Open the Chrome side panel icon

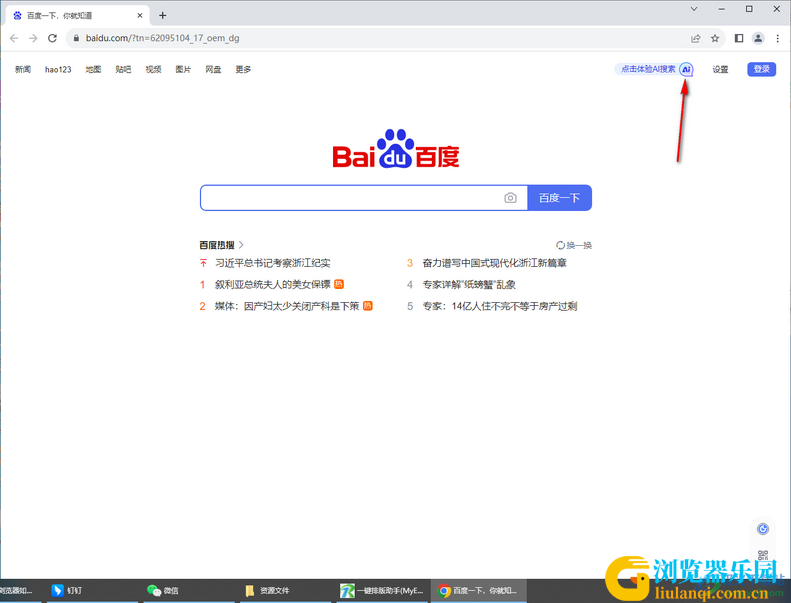point(739,38)
